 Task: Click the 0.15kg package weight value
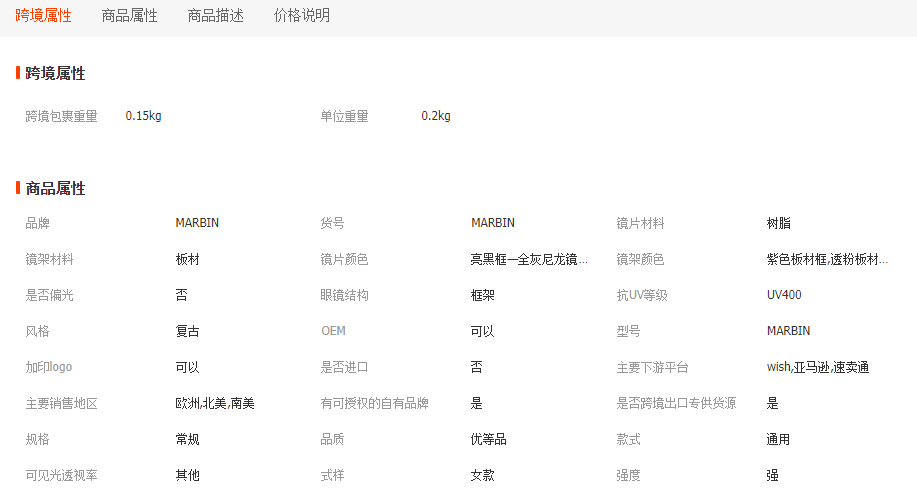(x=143, y=116)
